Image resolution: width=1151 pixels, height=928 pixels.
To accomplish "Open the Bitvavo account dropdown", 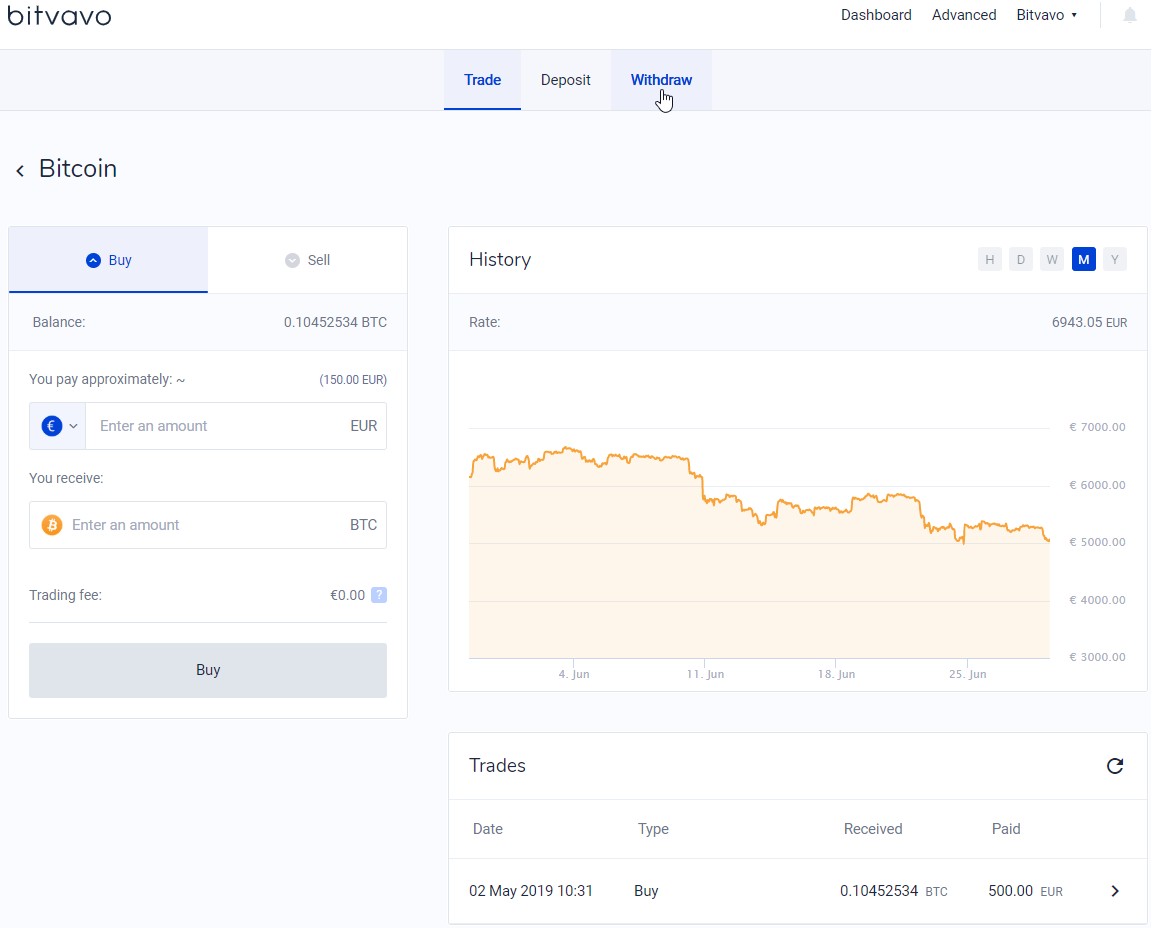I will point(1047,15).
